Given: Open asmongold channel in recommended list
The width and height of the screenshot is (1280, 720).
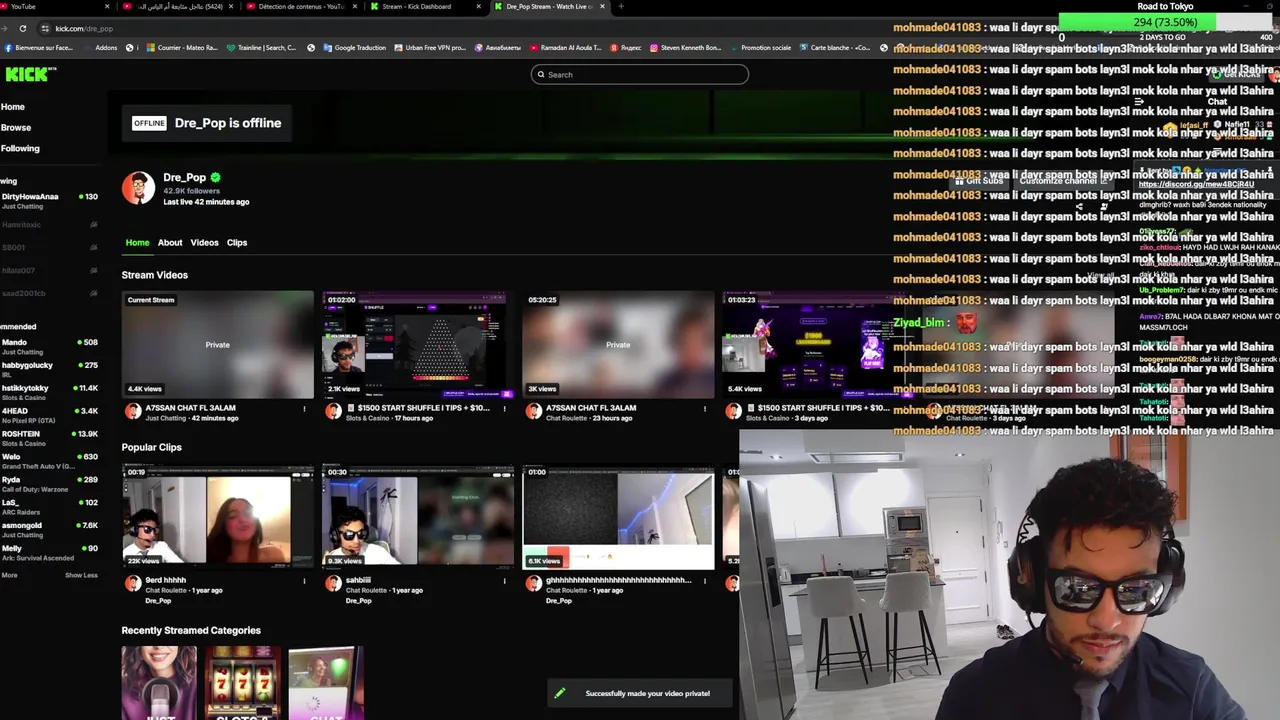Looking at the screenshot, I should coord(49,529).
